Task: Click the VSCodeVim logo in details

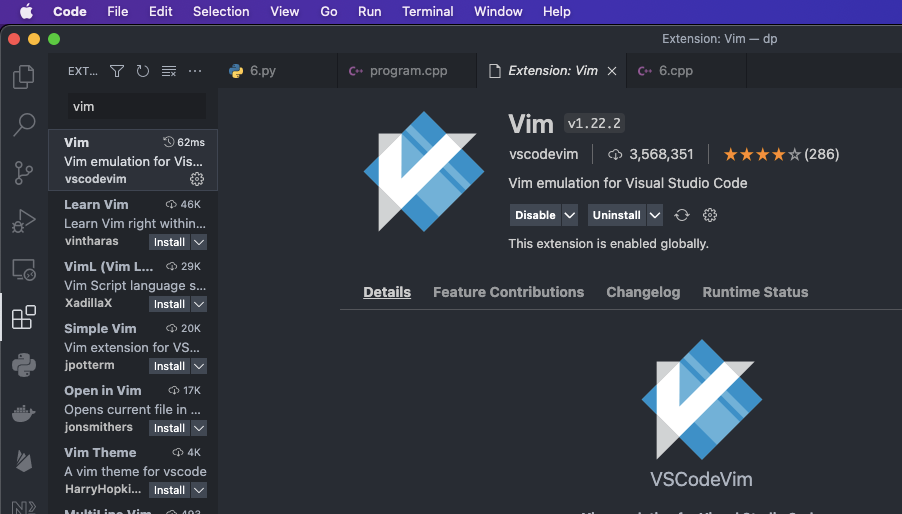Action: [702, 400]
